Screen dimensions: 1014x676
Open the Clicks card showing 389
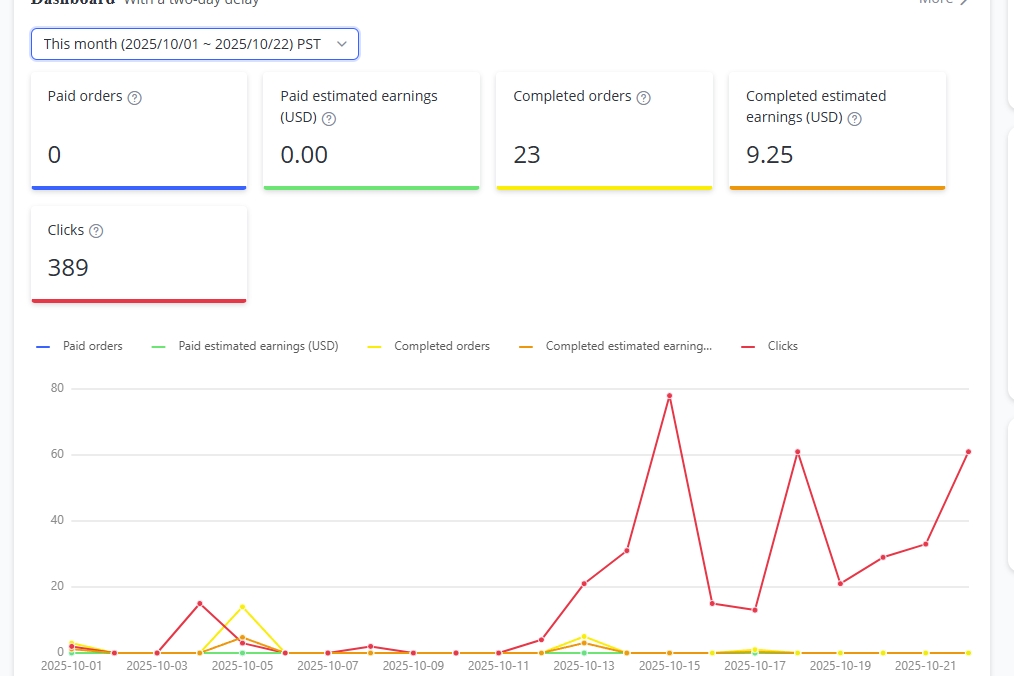(x=139, y=254)
